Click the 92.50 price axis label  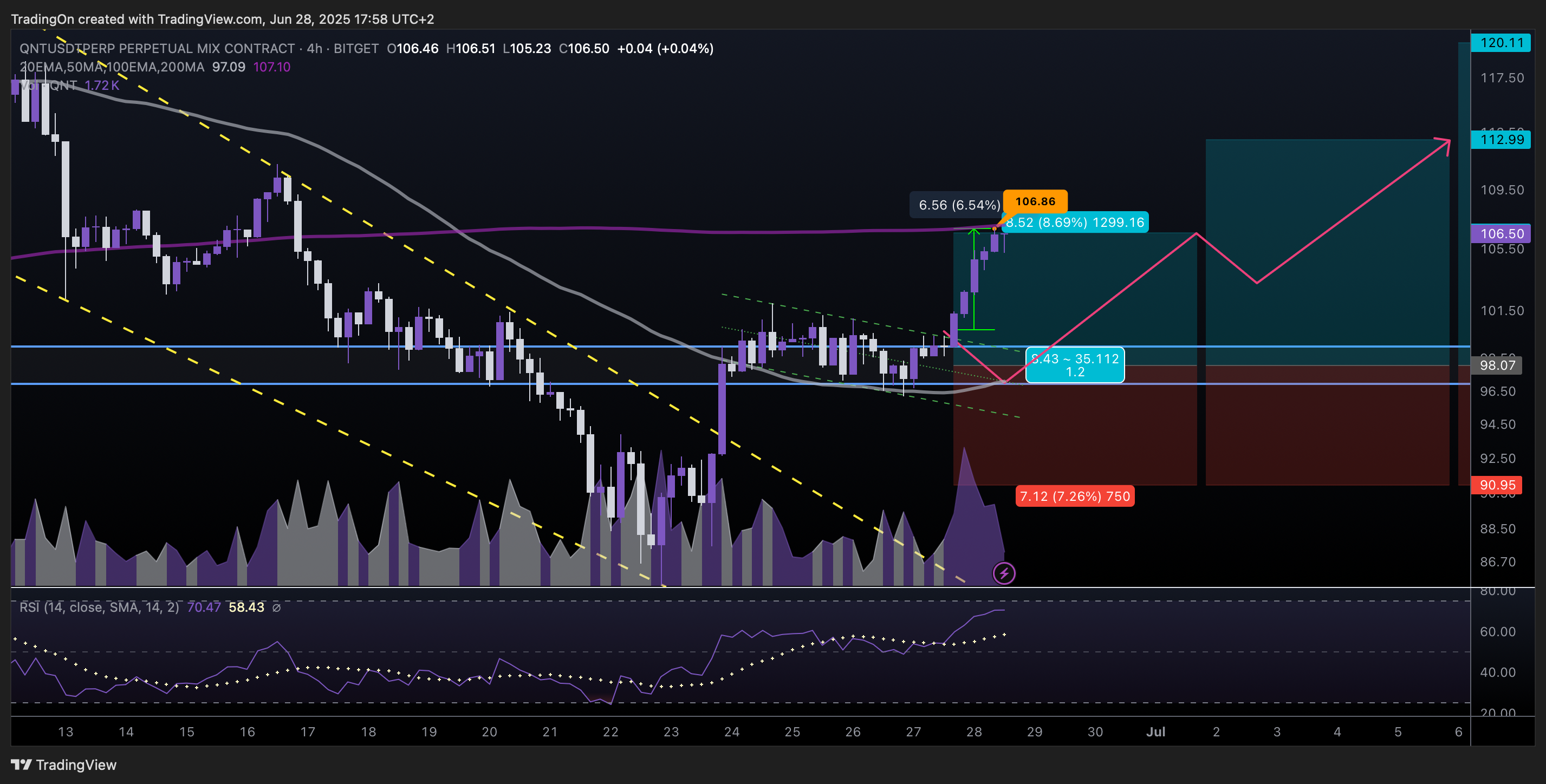tap(1497, 458)
